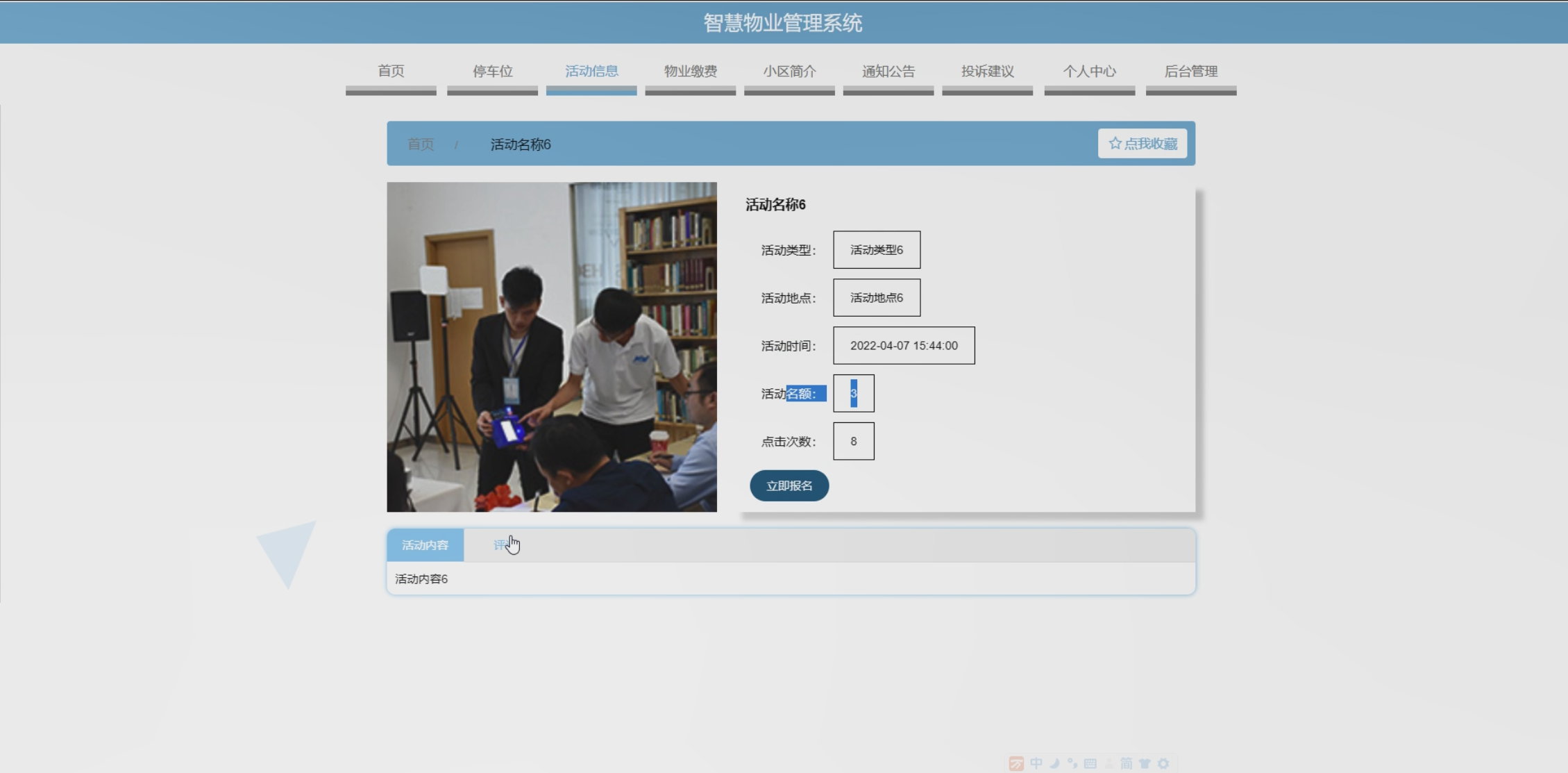Toggle the 中 Chinese input mode icon

click(x=1036, y=763)
